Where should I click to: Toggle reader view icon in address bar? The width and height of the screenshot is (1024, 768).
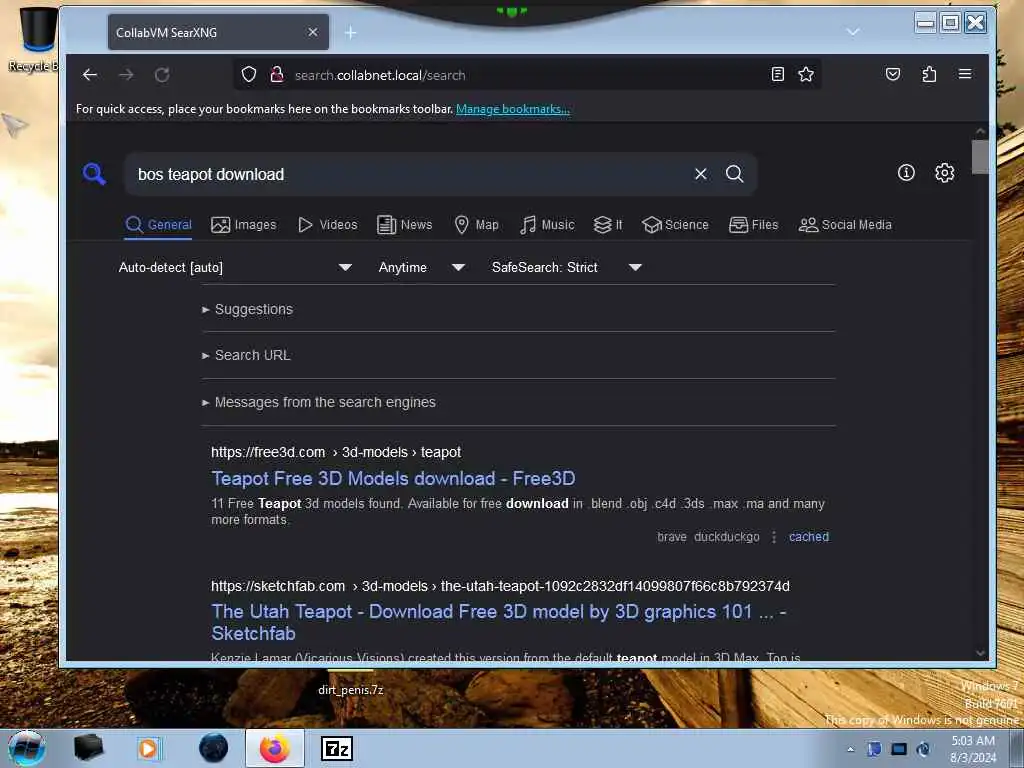pyautogui.click(x=777, y=74)
